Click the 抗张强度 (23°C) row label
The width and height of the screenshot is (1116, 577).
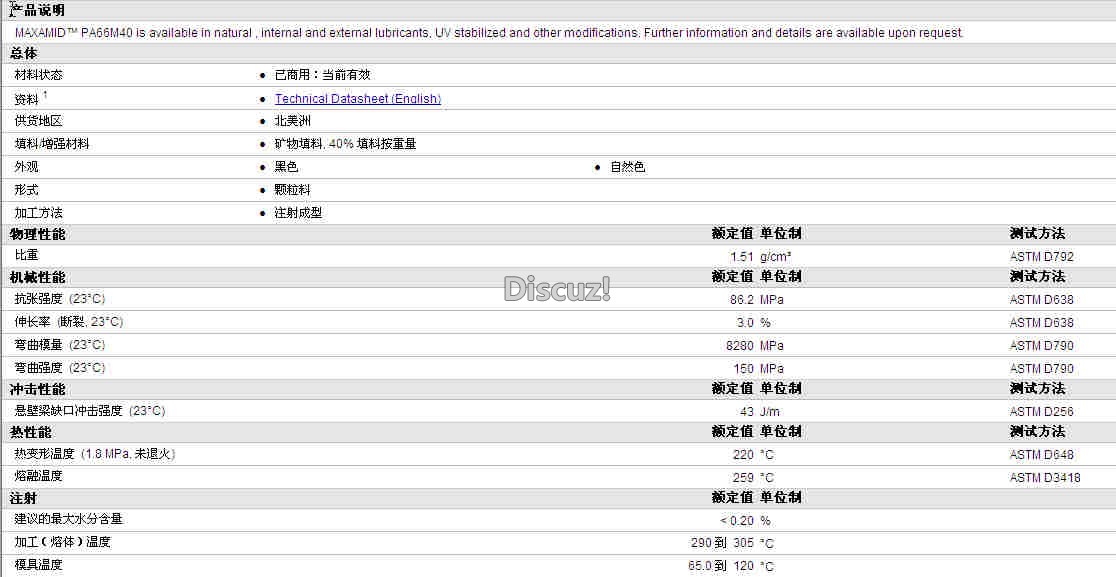pos(60,299)
